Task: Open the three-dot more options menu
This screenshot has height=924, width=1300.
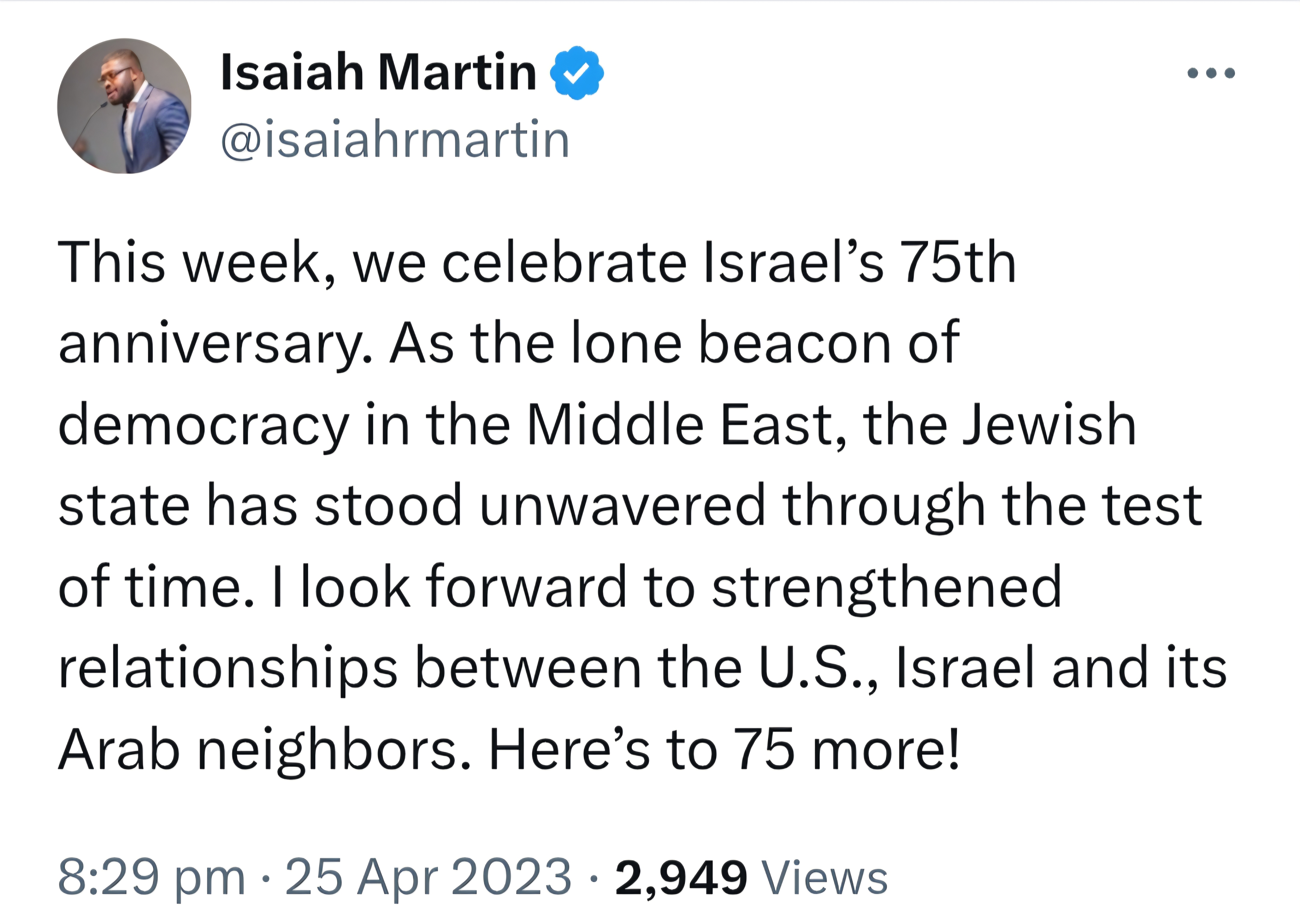Action: click(1211, 73)
